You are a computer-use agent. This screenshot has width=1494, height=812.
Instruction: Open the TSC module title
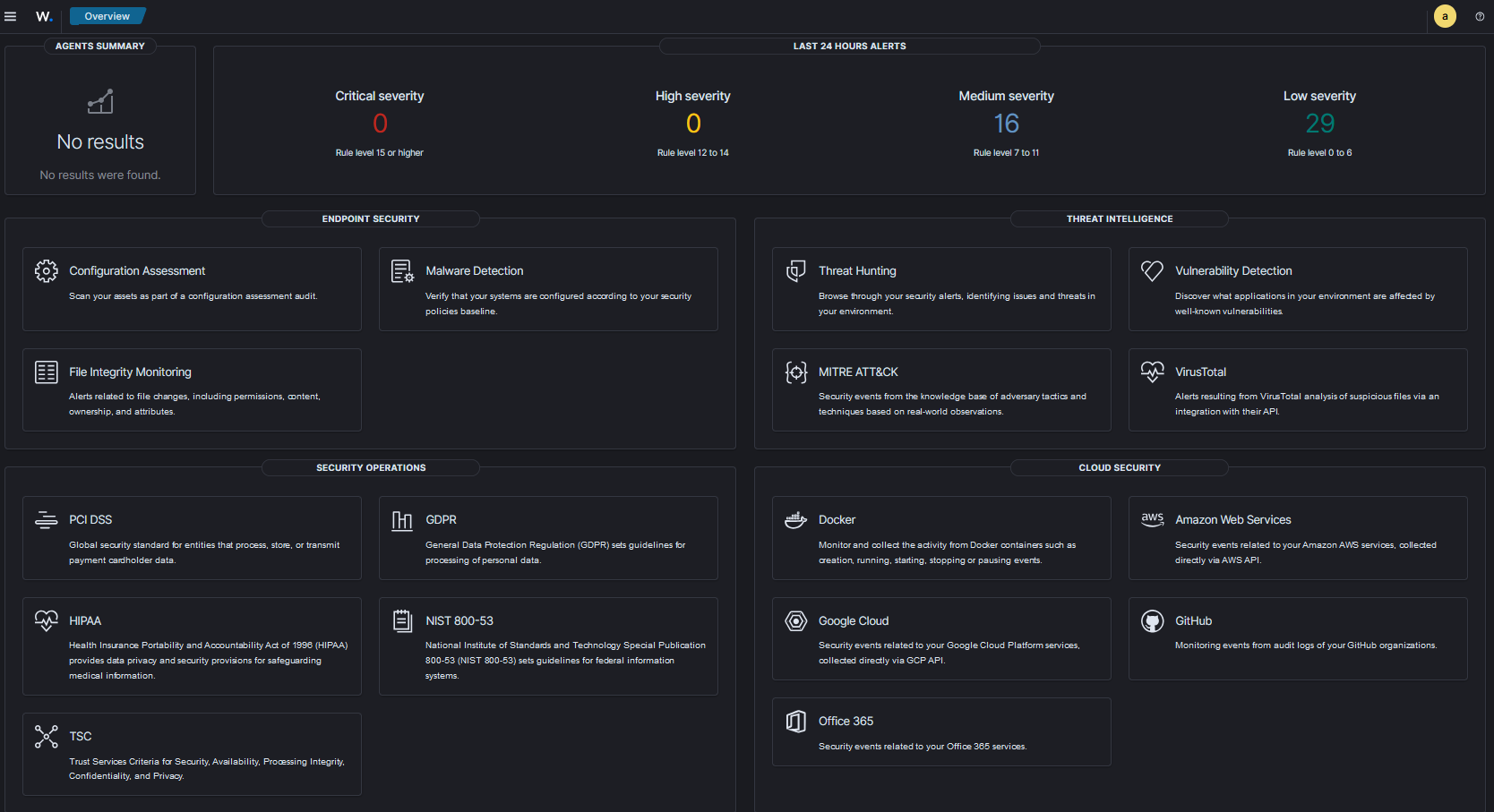point(81,737)
